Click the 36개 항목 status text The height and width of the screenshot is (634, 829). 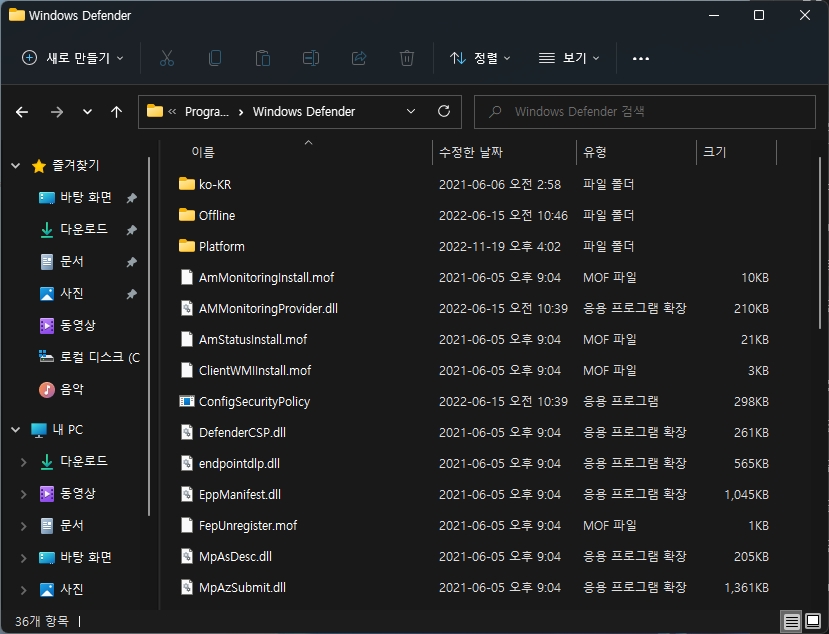click(x=42, y=621)
